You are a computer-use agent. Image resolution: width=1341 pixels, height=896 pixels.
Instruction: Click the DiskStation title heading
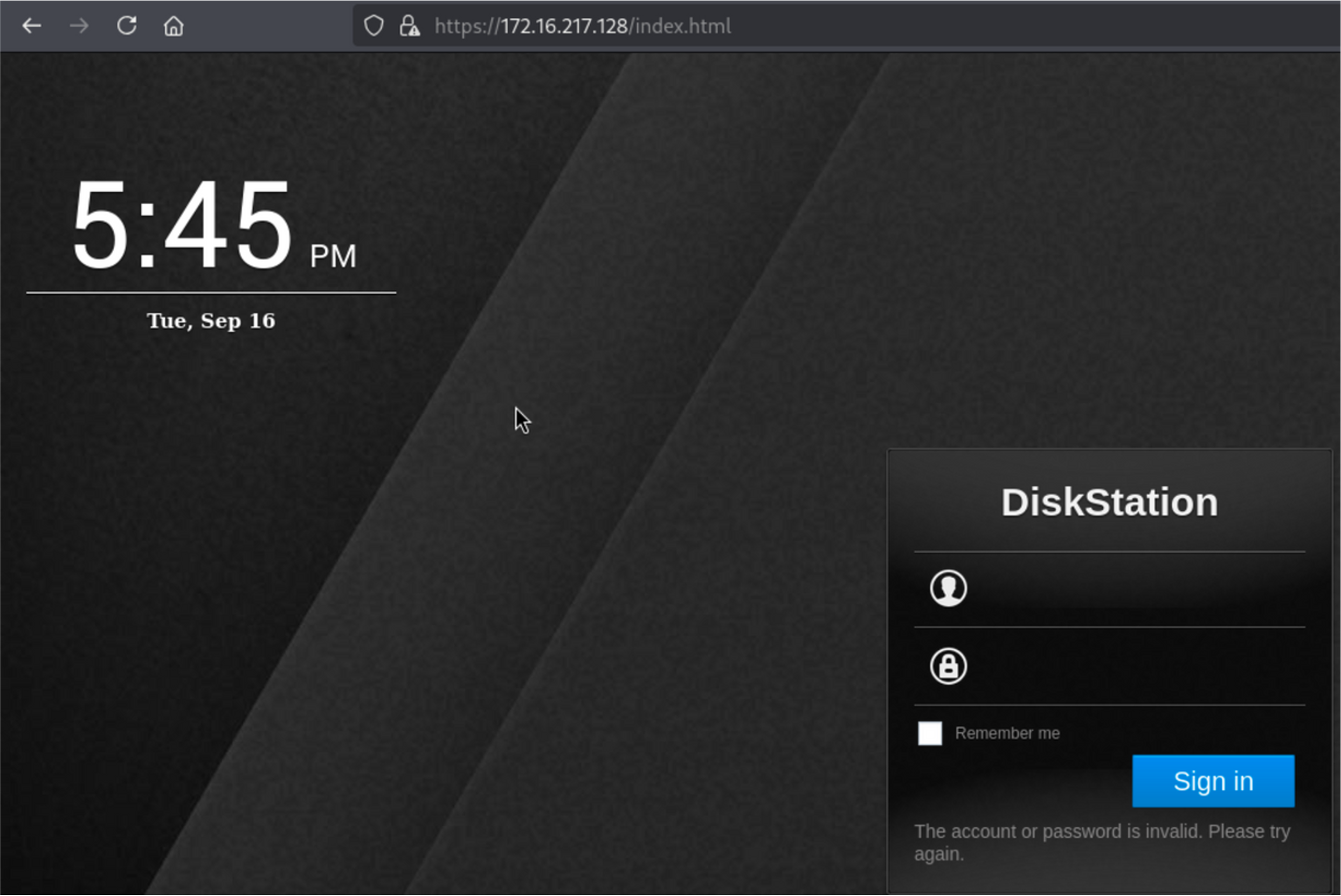[x=1109, y=502]
